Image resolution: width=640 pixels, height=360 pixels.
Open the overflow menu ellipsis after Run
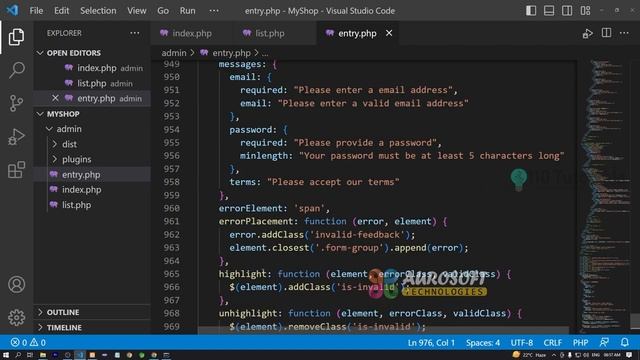click(214, 11)
